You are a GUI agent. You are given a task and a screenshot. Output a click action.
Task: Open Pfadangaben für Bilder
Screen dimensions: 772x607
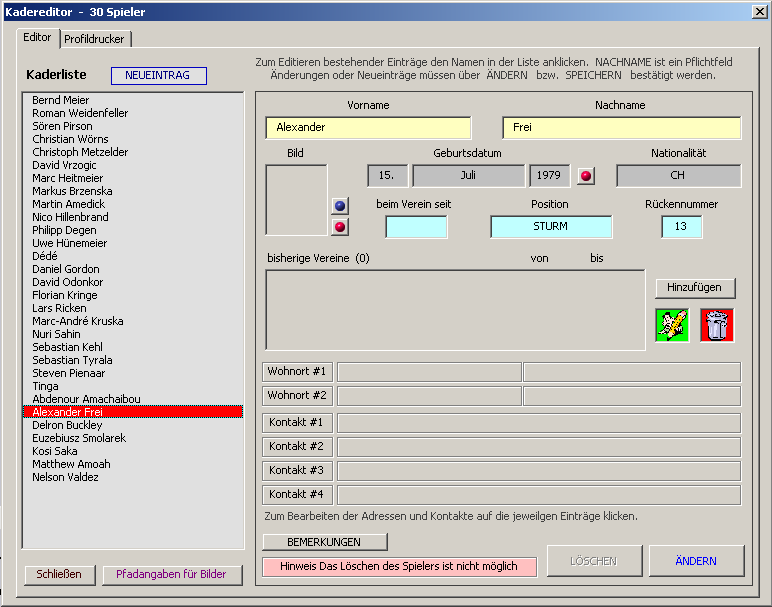point(172,575)
